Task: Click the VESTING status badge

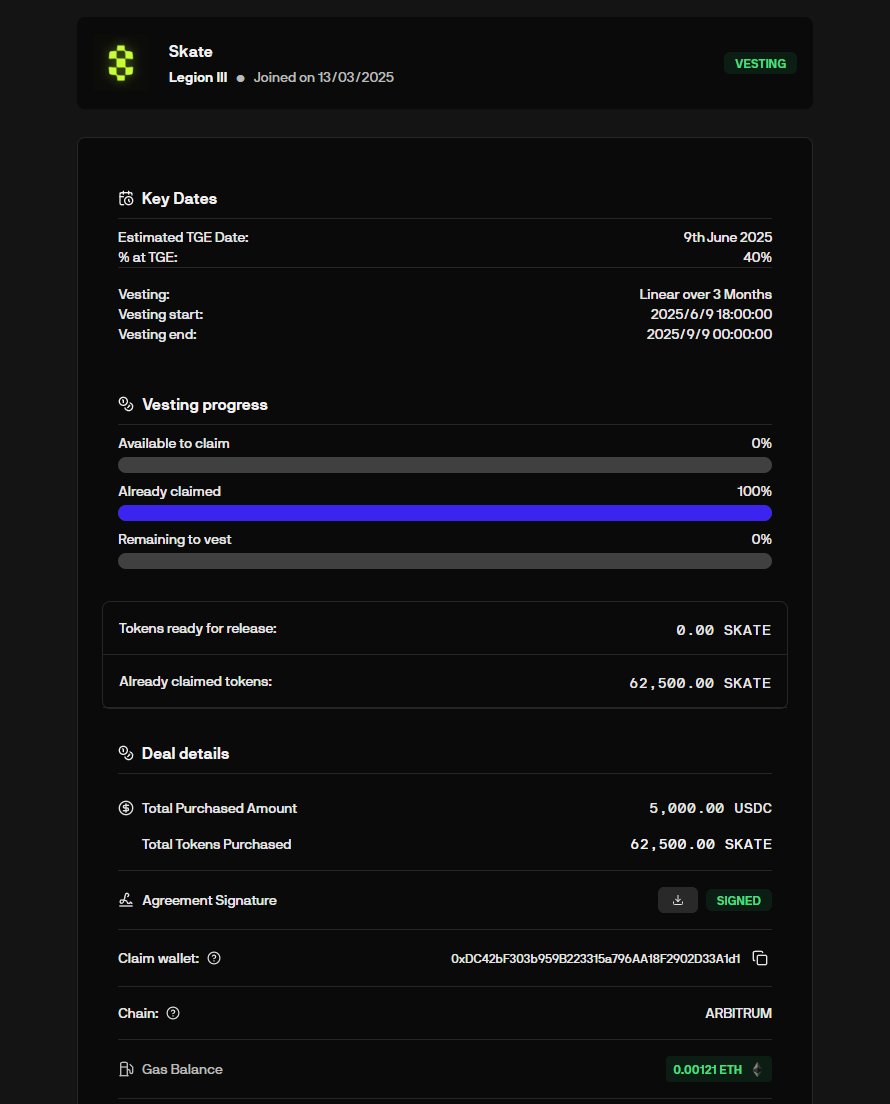Action: click(760, 64)
